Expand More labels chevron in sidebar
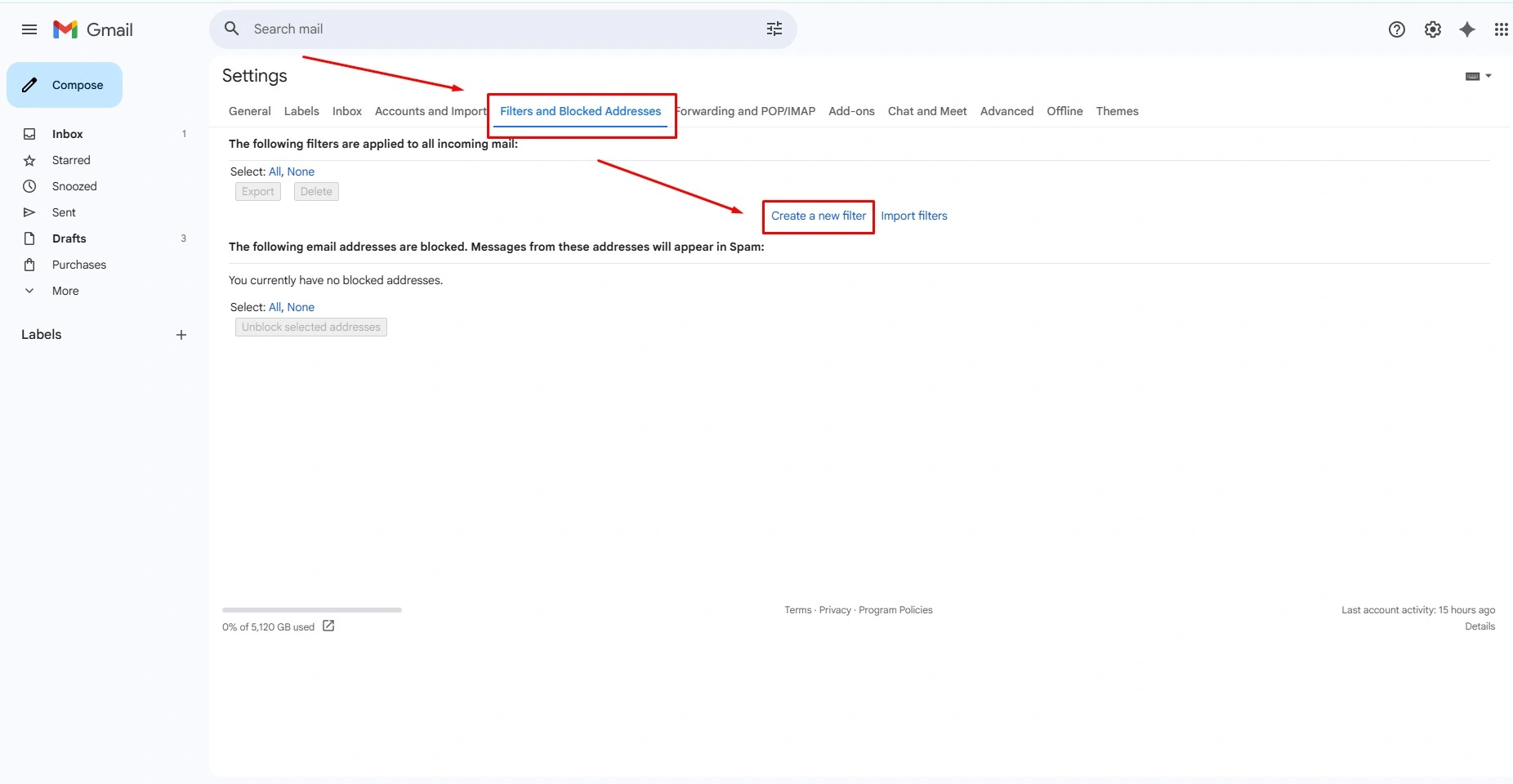Image resolution: width=1513 pixels, height=784 pixels. point(29,291)
